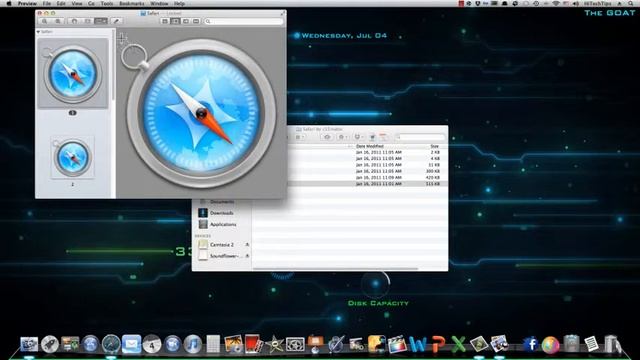Open the Bookmarks menu
The width and height of the screenshot is (640, 360).
131,3
